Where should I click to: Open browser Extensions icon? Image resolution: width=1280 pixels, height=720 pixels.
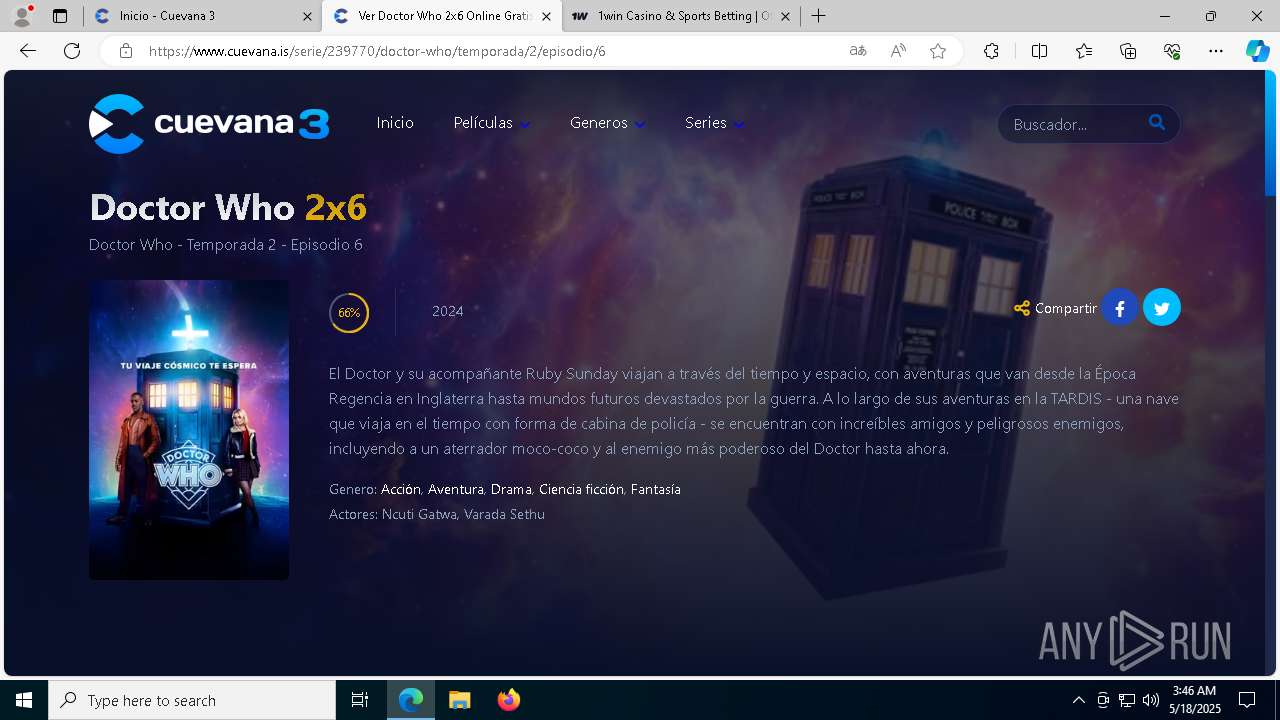(x=991, y=51)
